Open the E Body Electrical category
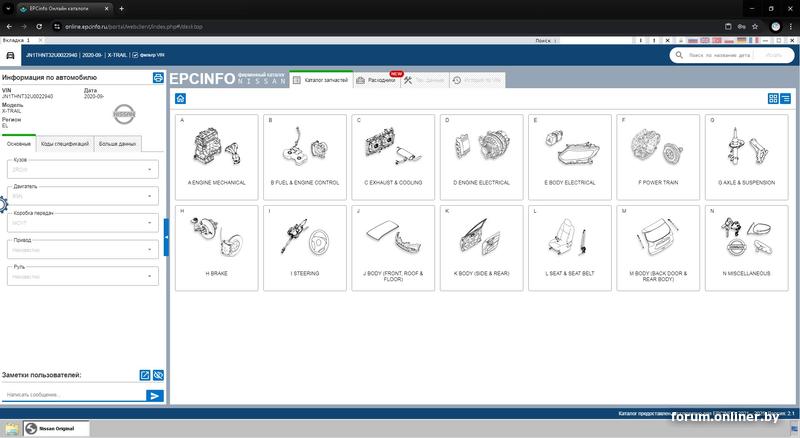 pyautogui.click(x=570, y=157)
